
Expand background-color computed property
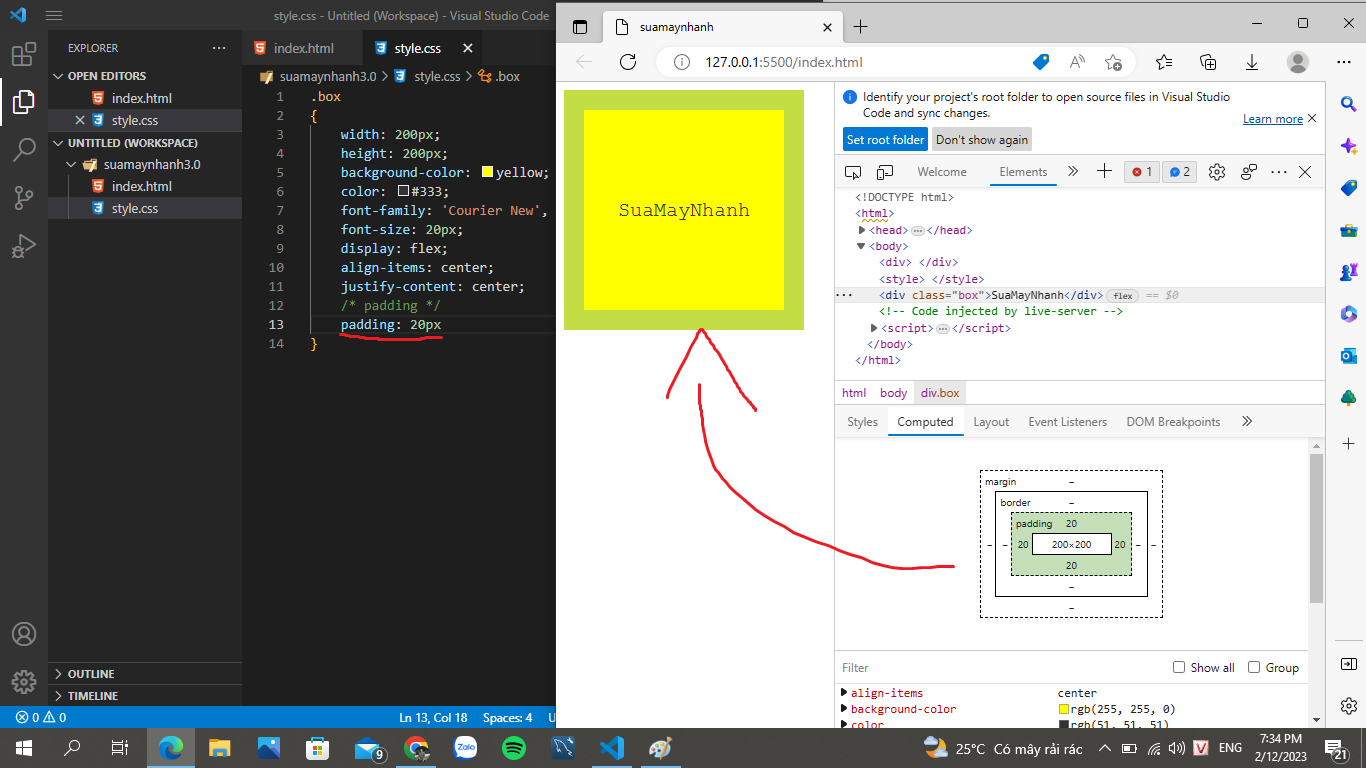(x=844, y=709)
